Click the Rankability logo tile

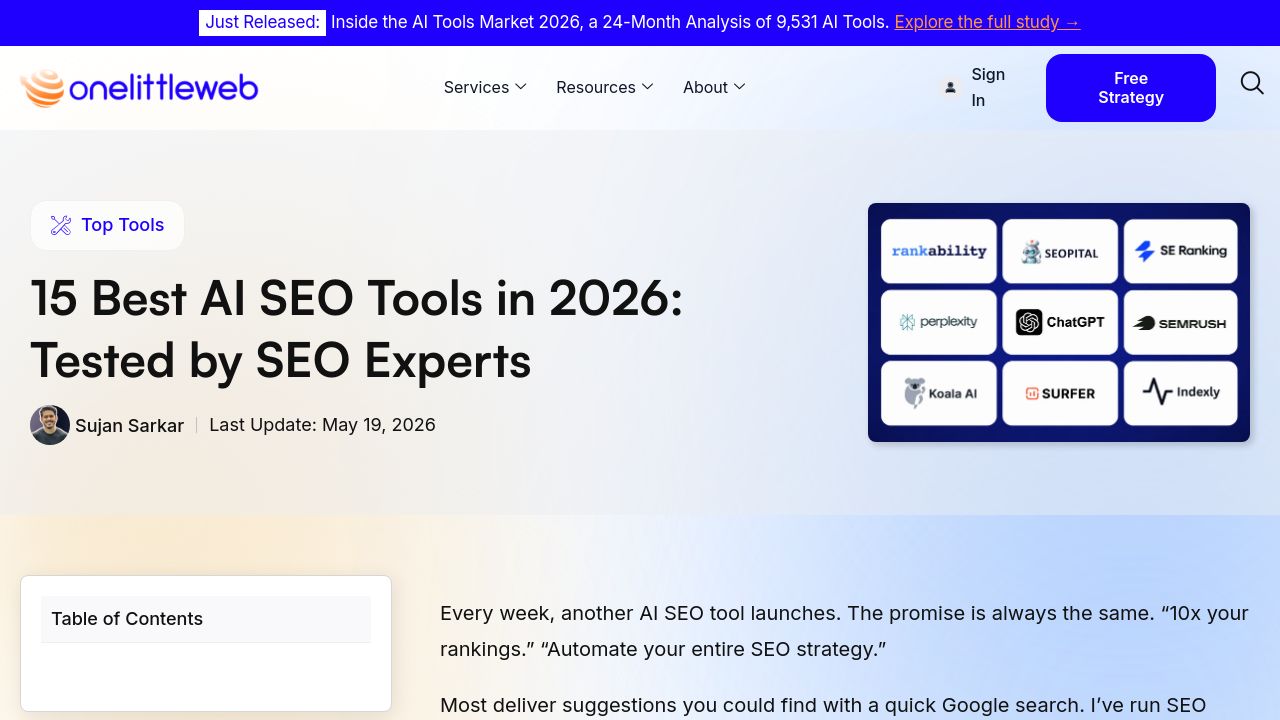pos(939,251)
